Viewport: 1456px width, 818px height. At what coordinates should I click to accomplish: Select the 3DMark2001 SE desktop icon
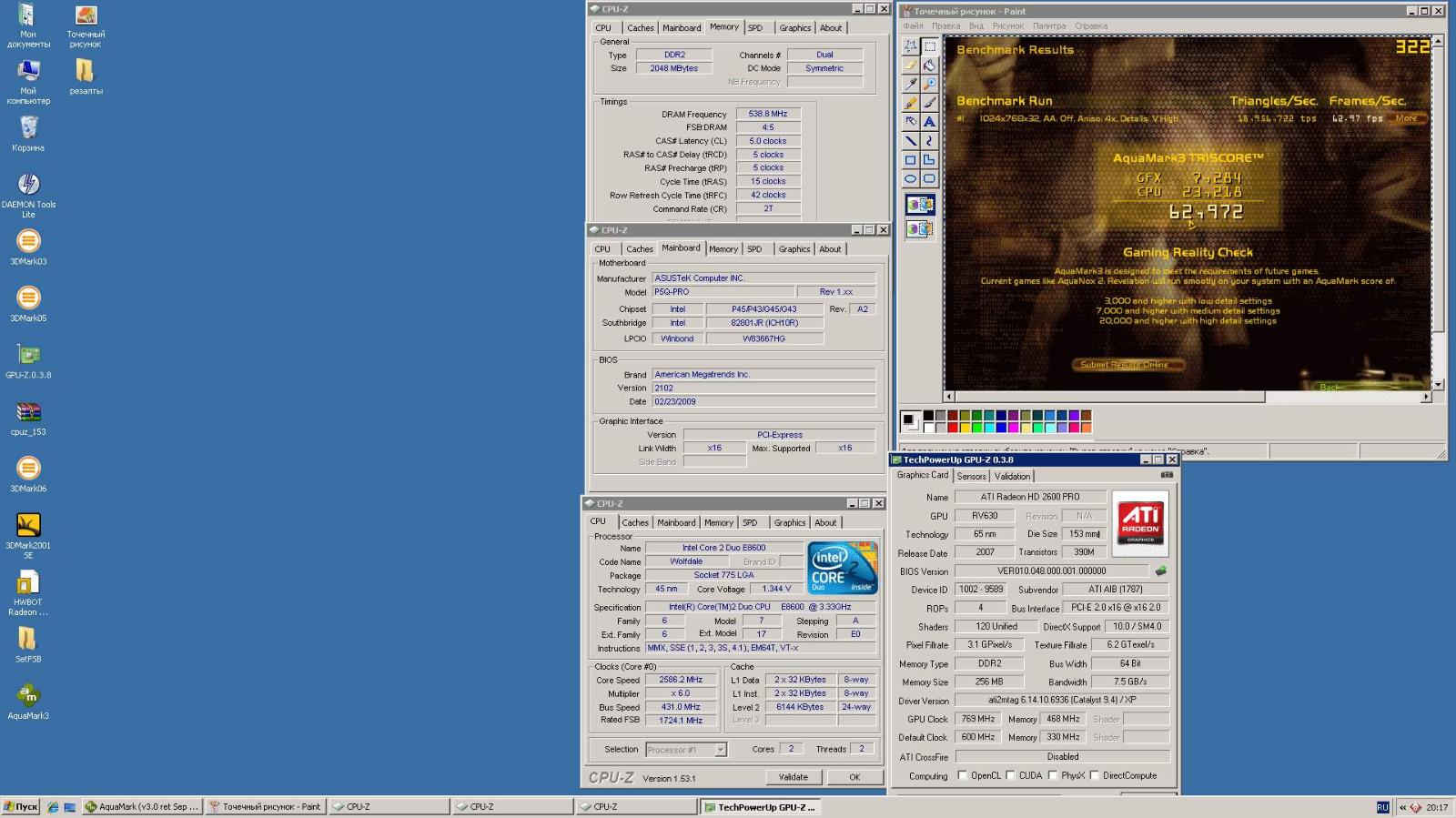click(x=28, y=535)
